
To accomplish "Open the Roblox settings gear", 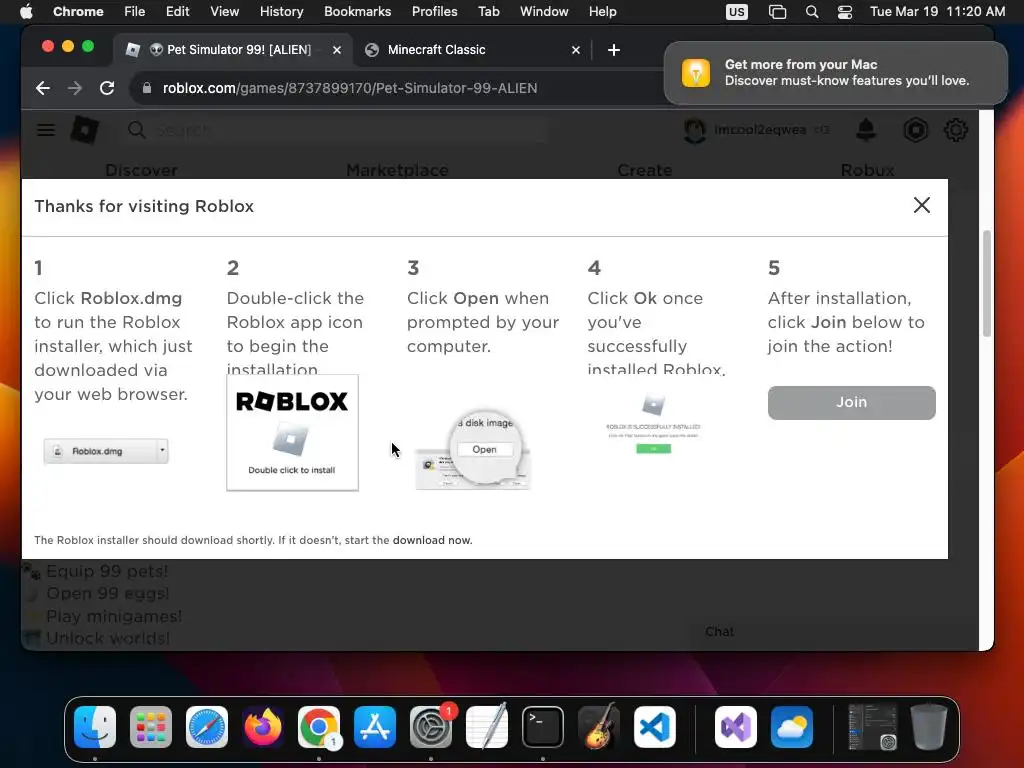I will 955,130.
